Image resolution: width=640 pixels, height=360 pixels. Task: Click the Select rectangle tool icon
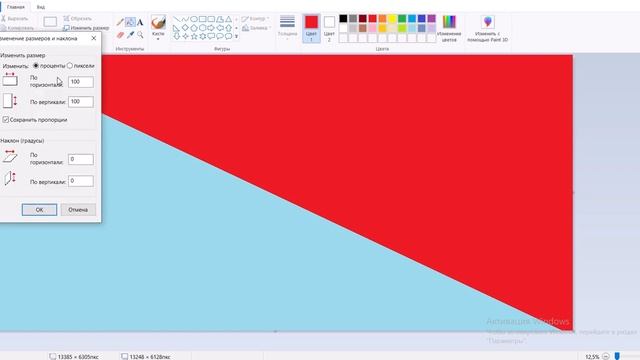pyautogui.click(x=50, y=22)
